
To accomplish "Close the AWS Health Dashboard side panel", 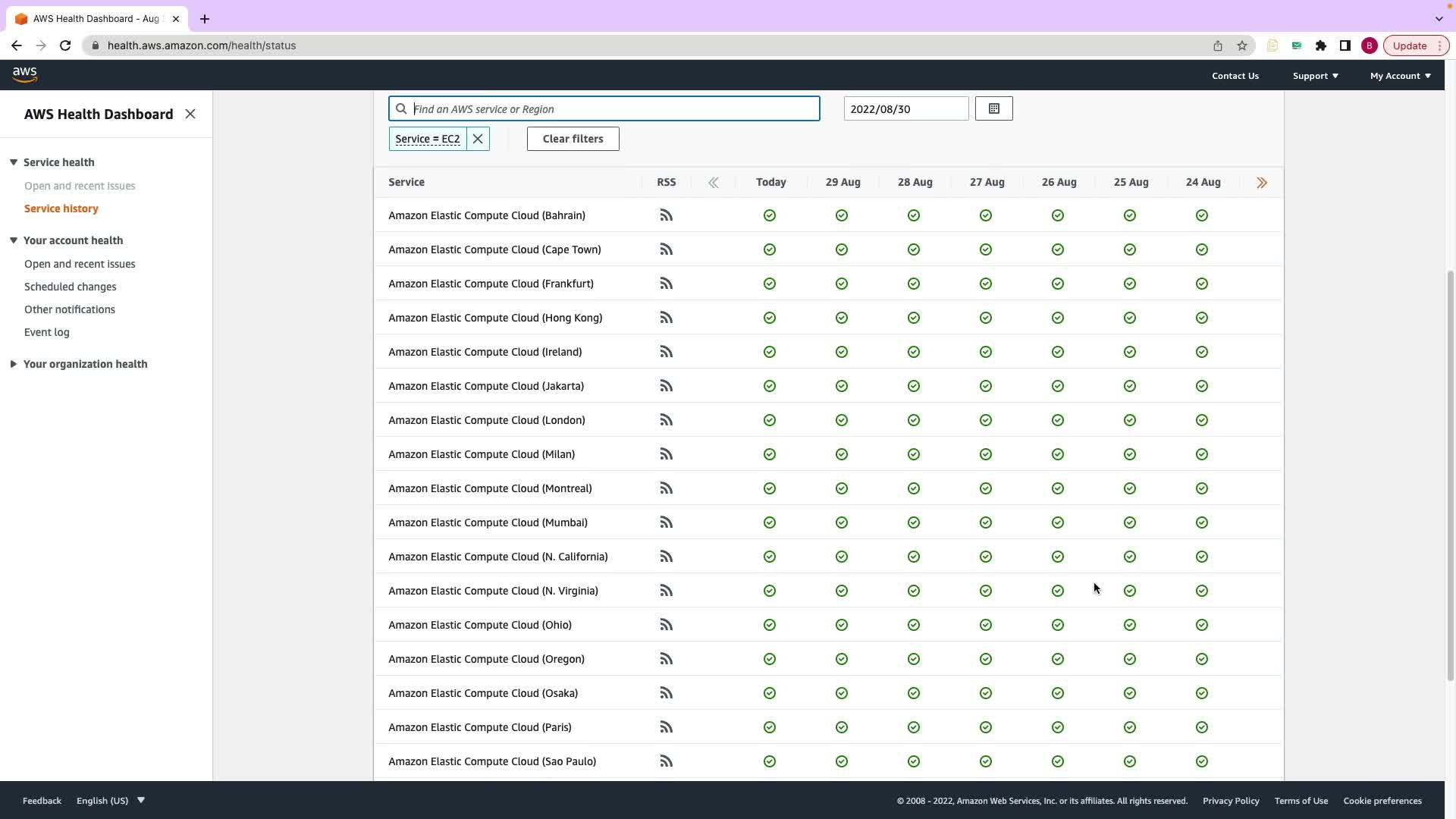I will (190, 114).
